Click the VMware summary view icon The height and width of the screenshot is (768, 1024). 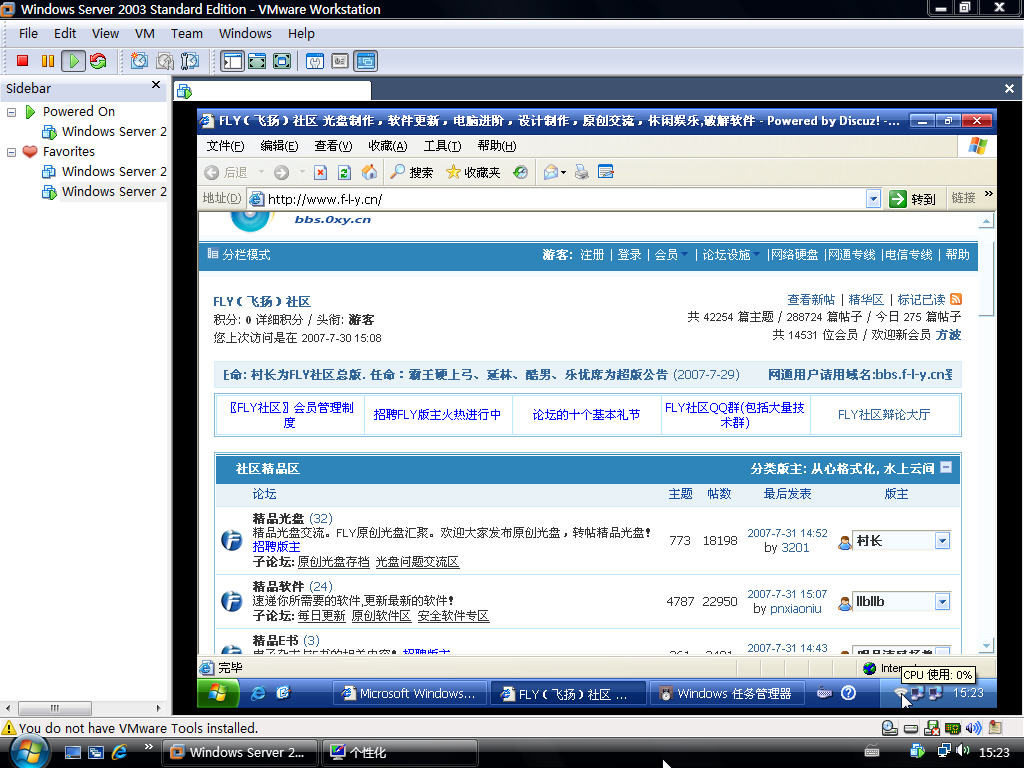pos(315,61)
